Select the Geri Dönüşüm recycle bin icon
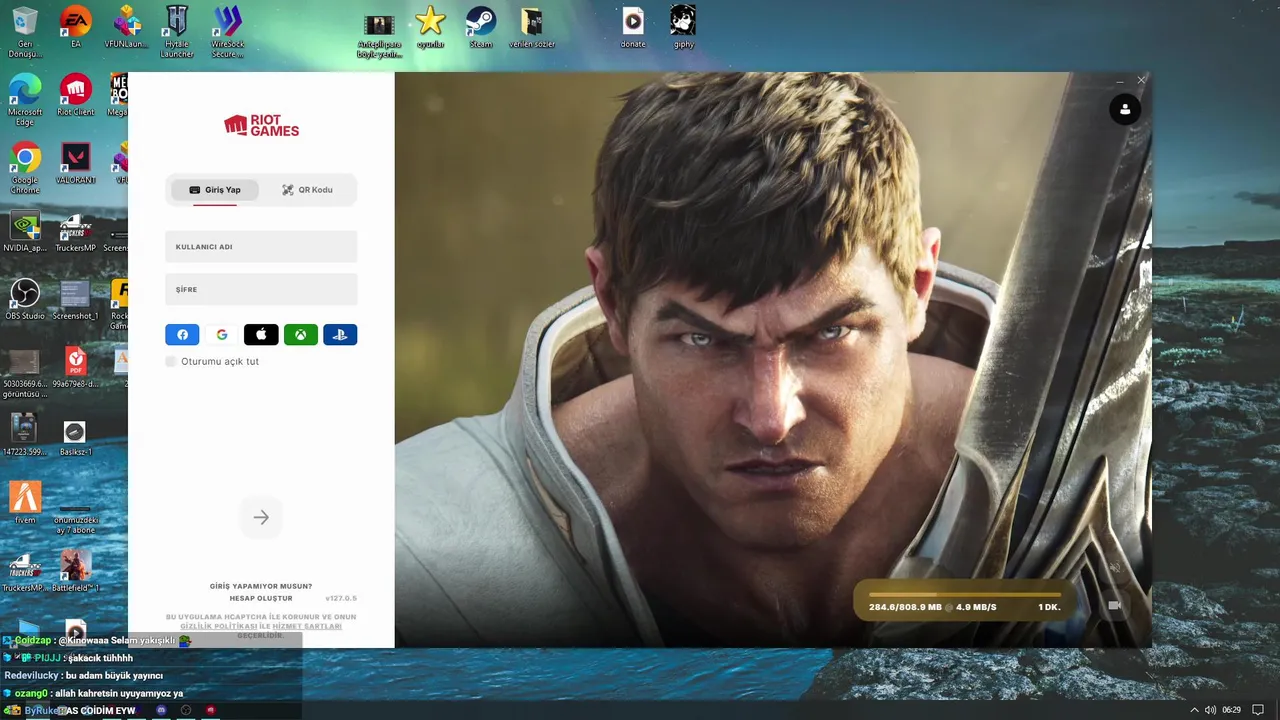Image resolution: width=1280 pixels, height=720 pixels. pos(24,32)
